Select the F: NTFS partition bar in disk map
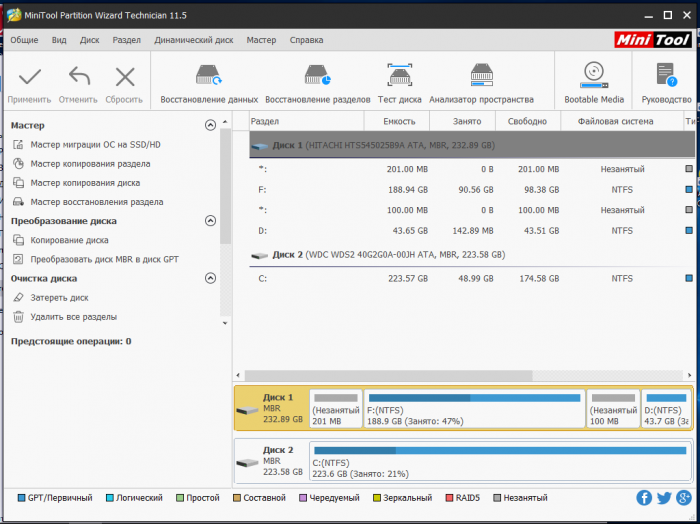 (473, 409)
